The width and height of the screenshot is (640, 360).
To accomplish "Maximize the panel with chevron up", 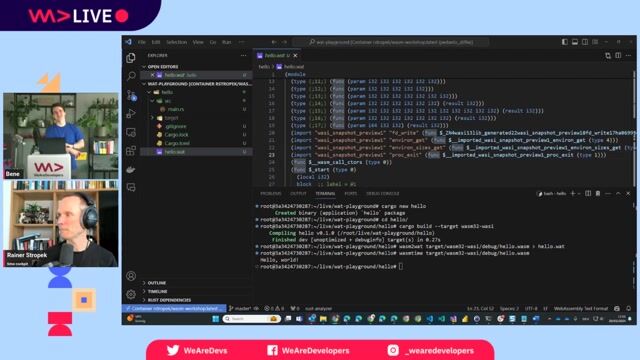I will [618, 193].
